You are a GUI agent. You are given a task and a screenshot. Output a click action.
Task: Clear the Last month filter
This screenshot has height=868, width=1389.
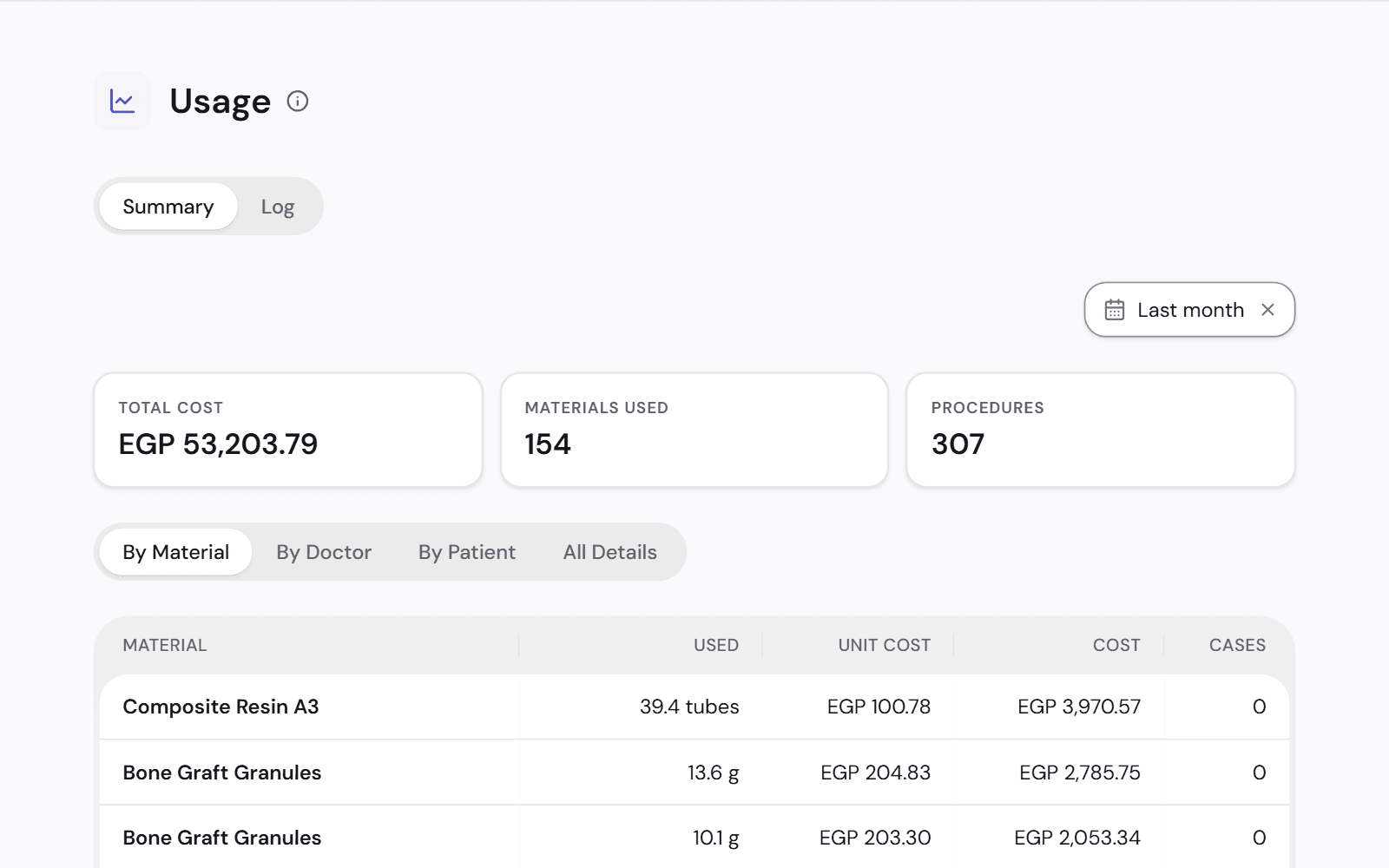pos(1267,310)
